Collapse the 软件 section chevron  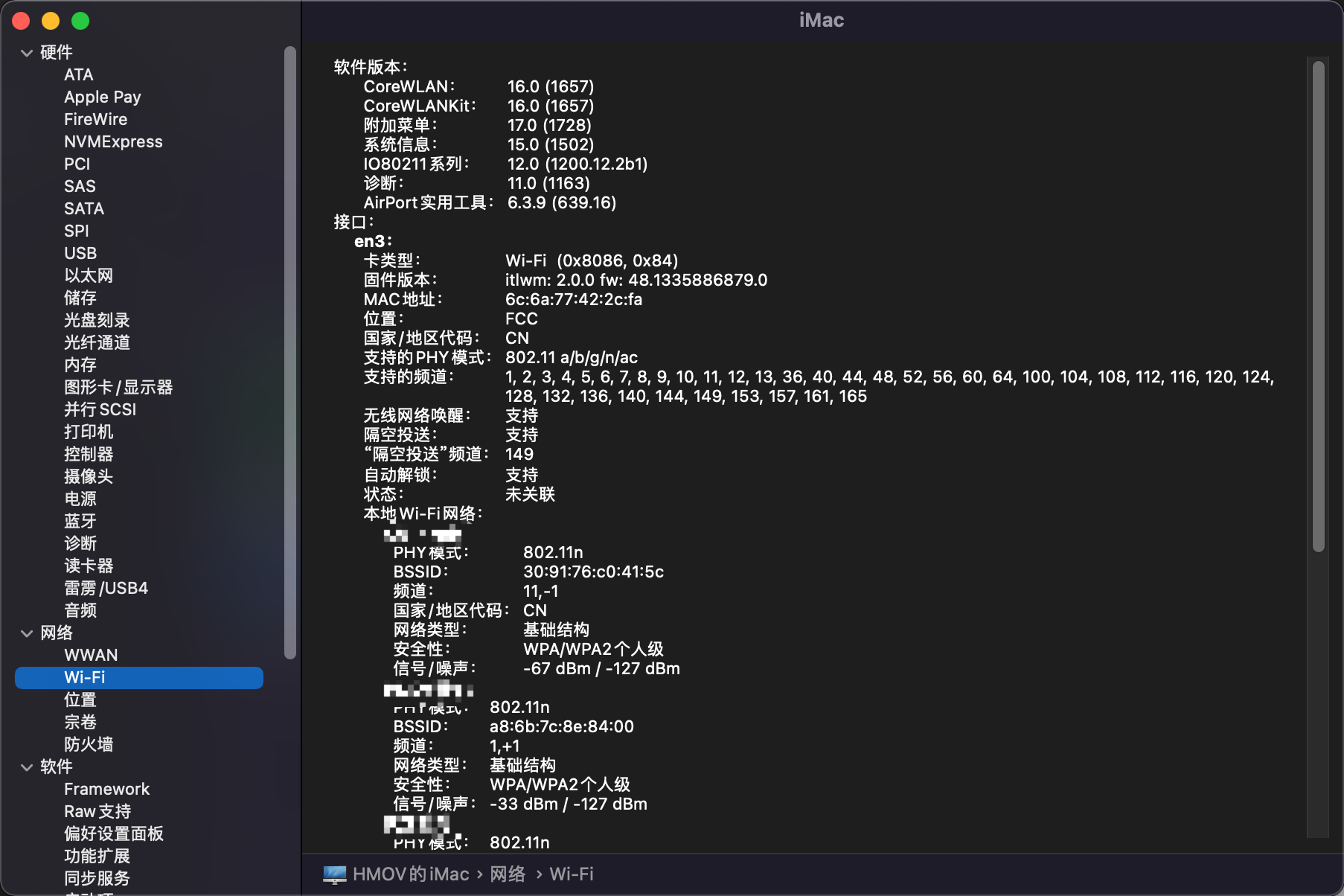(28, 767)
